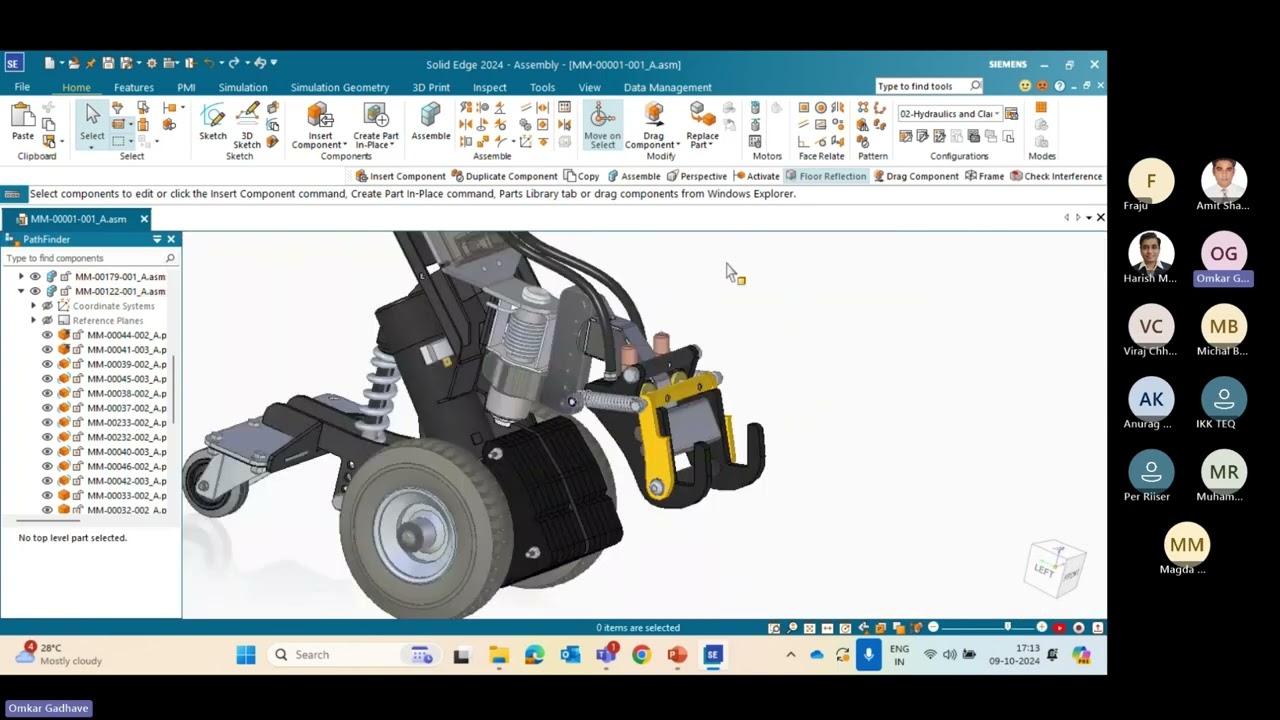Click the PathFinder search magnifier icon
This screenshot has height=720, width=1280.
pyautogui.click(x=170, y=258)
